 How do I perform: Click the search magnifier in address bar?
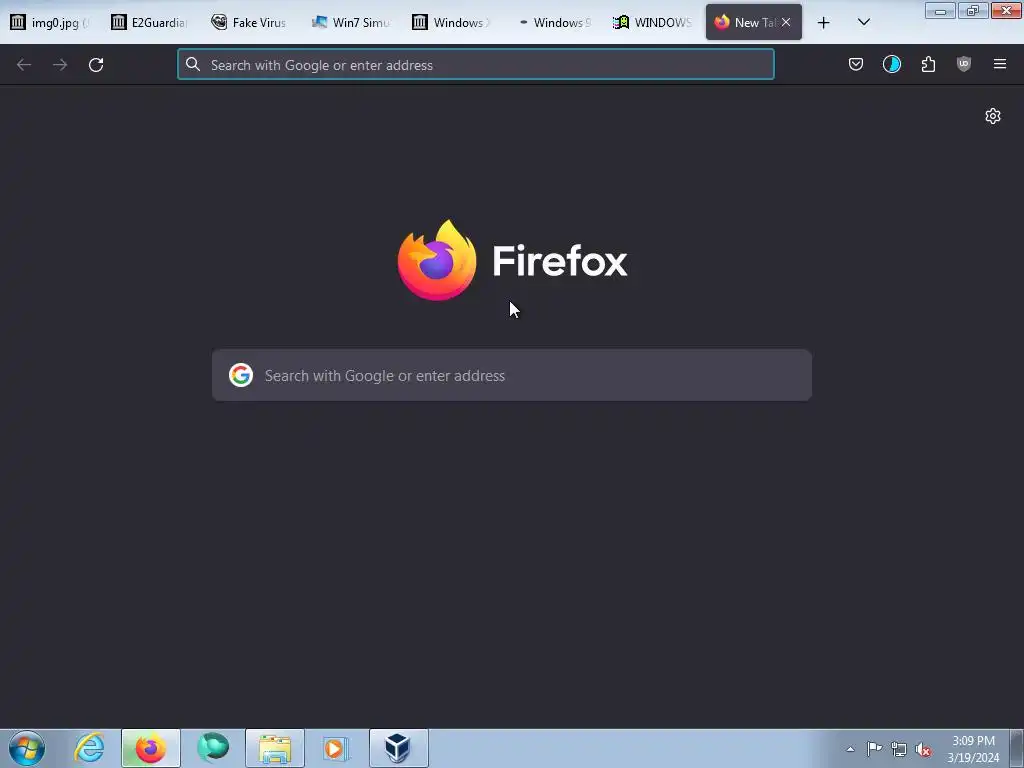(192, 64)
